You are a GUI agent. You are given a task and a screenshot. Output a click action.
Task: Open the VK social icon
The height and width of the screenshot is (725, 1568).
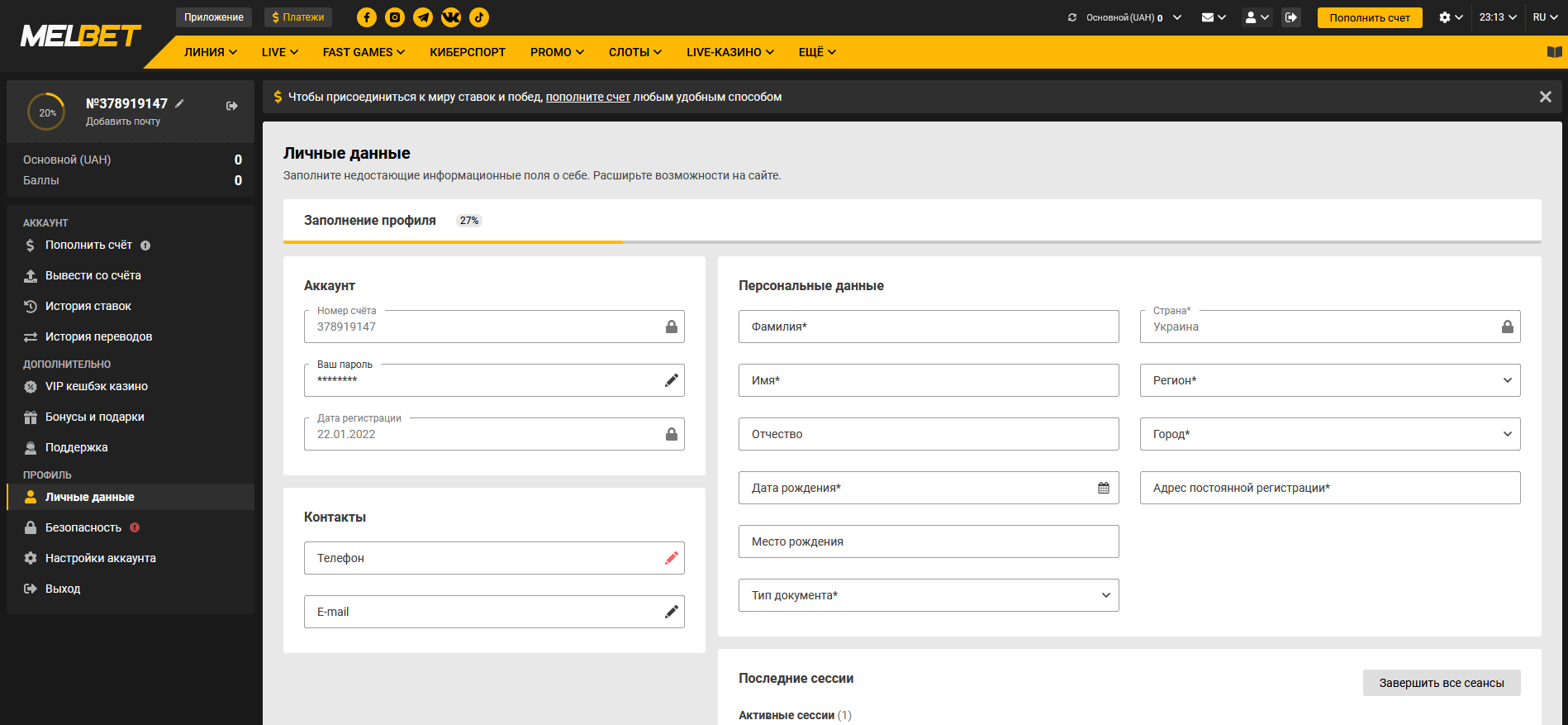pos(451,17)
